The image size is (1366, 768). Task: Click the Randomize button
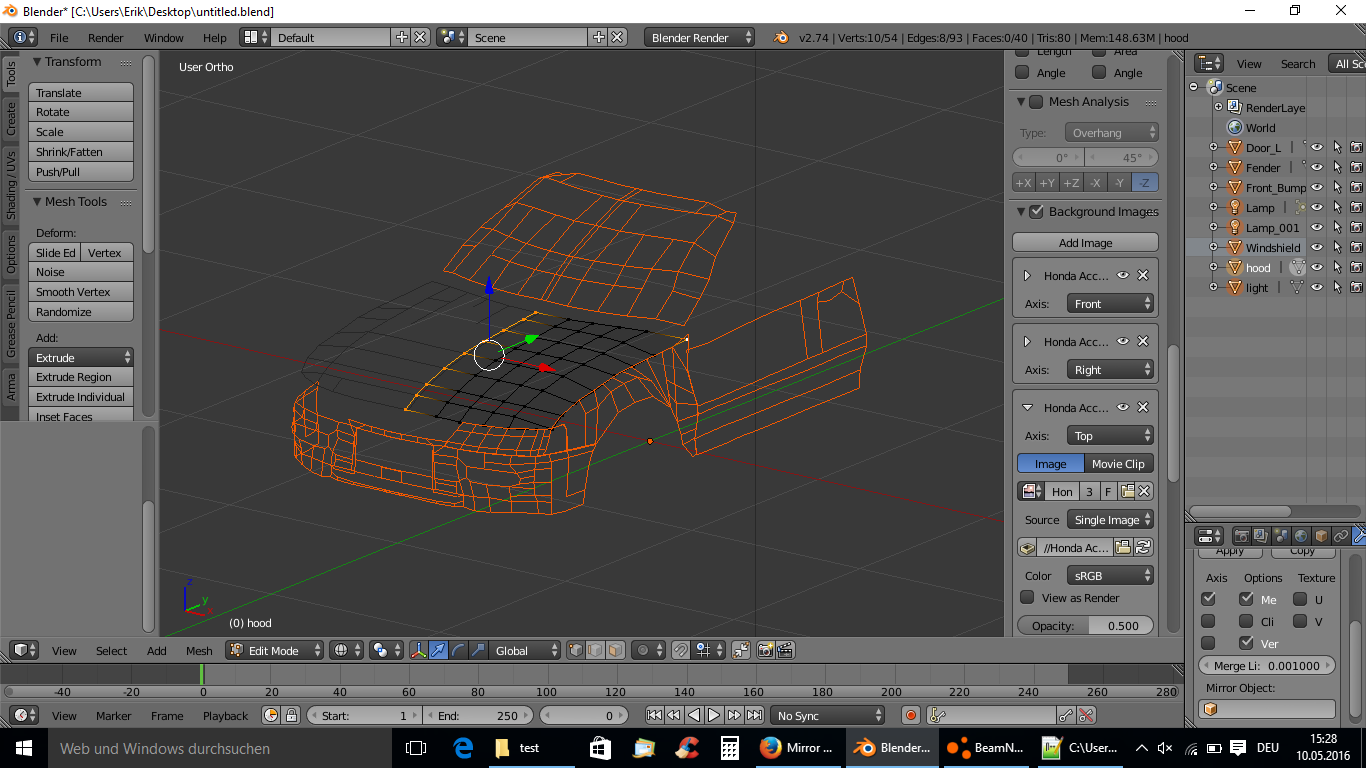tap(81, 312)
